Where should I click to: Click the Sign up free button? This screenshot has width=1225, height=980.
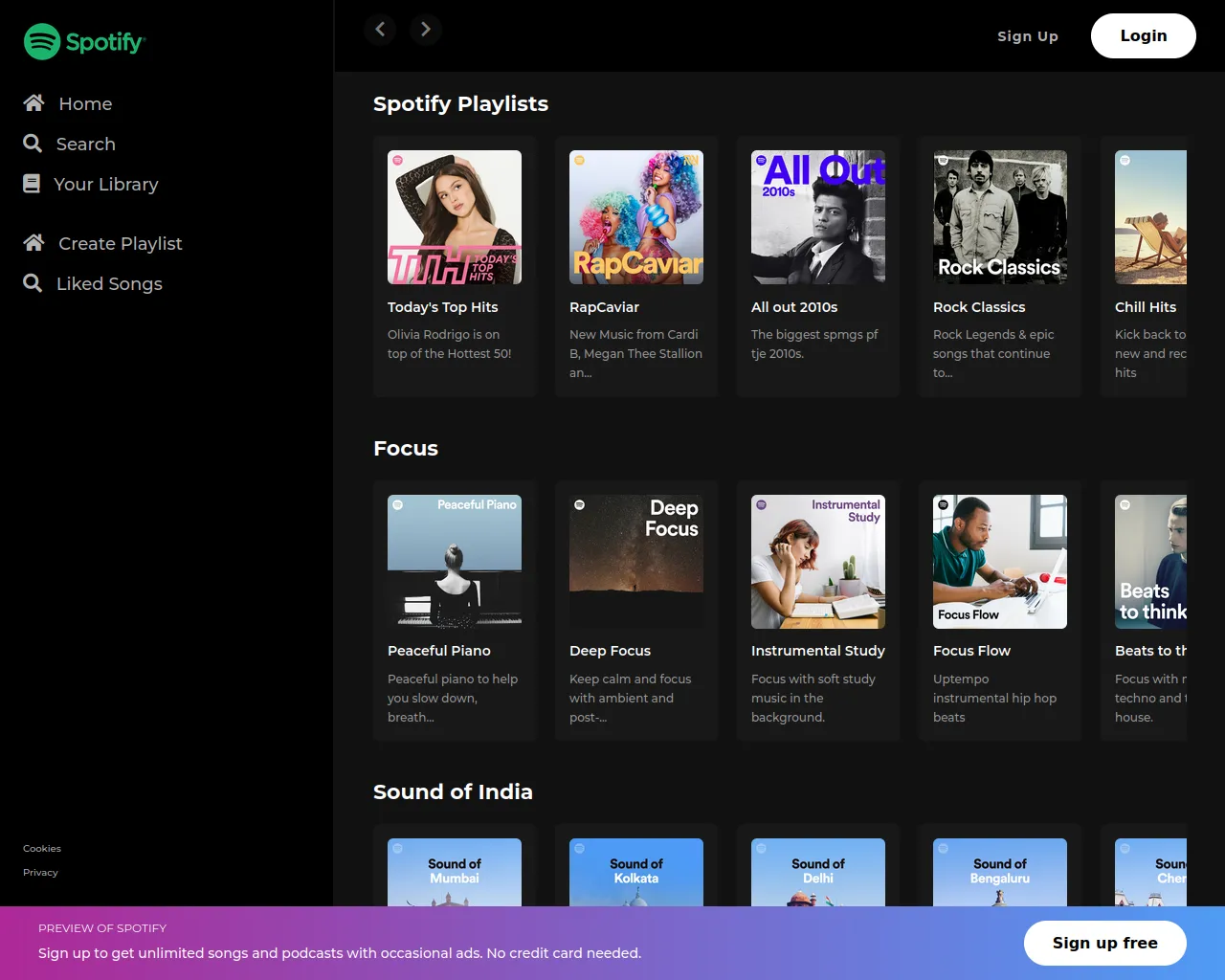tap(1105, 944)
